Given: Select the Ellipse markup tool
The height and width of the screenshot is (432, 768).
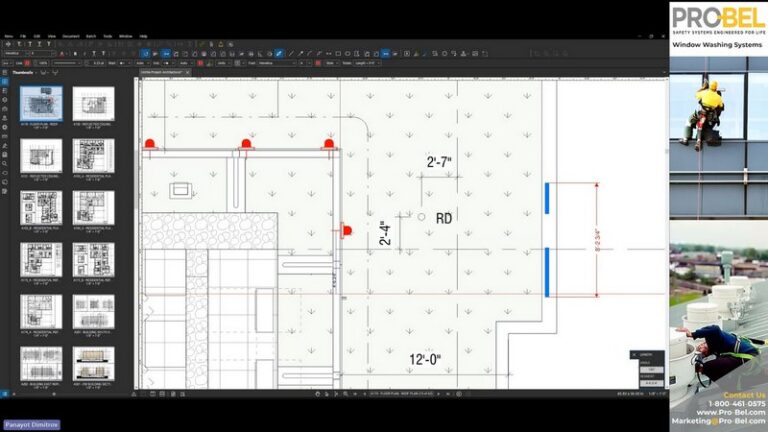Looking at the screenshot, I should pyautogui.click(x=347, y=54).
